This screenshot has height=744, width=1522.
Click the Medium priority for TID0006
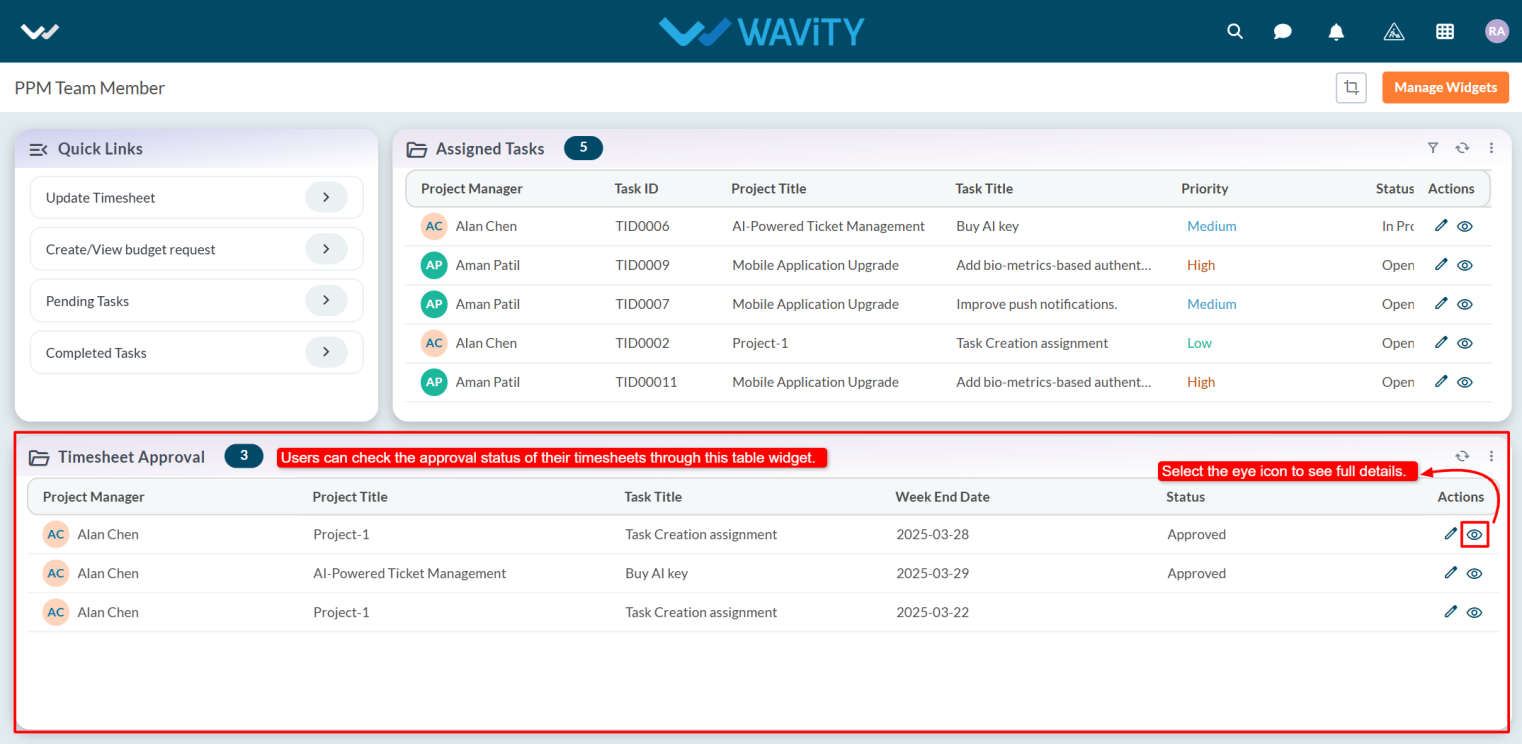point(1211,226)
